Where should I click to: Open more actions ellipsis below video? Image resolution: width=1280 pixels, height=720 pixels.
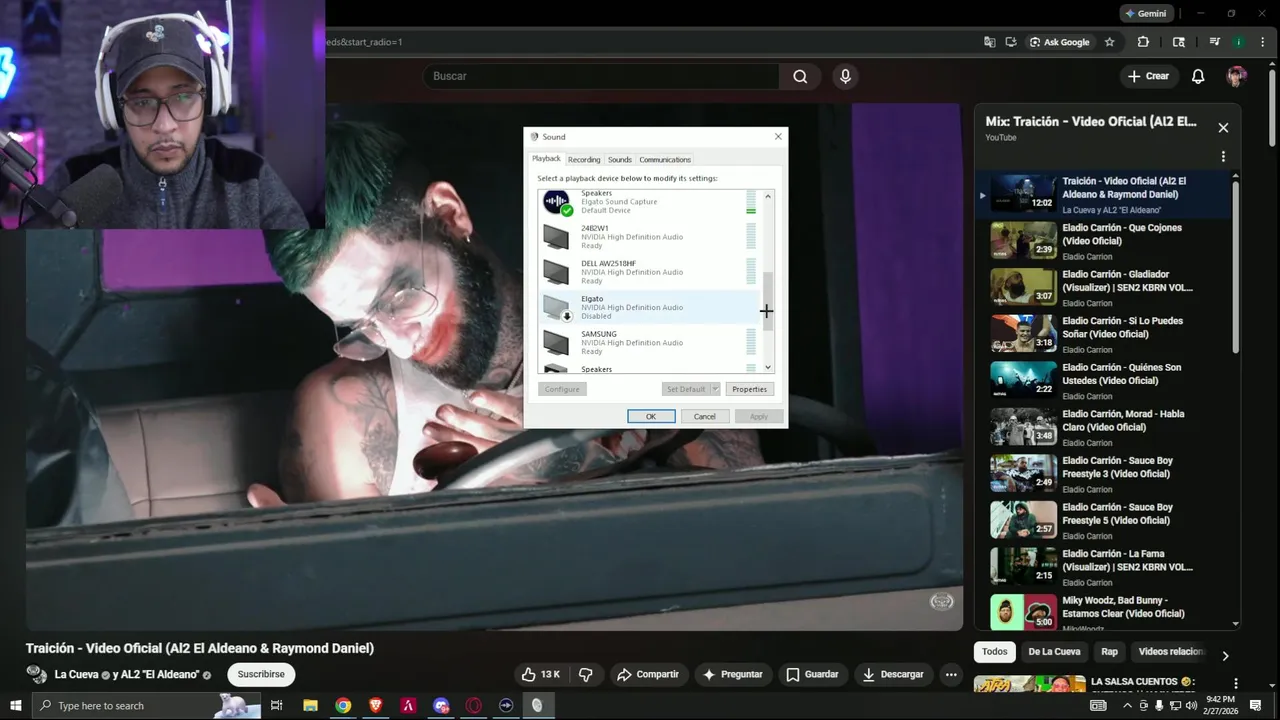pyautogui.click(x=951, y=674)
